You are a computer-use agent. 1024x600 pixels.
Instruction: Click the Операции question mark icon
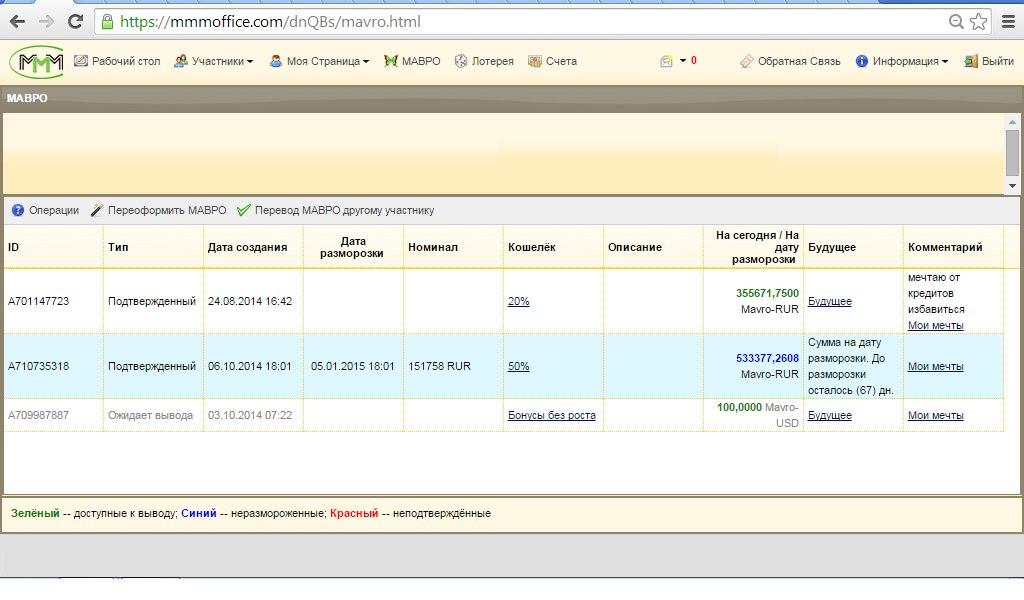[x=18, y=210]
